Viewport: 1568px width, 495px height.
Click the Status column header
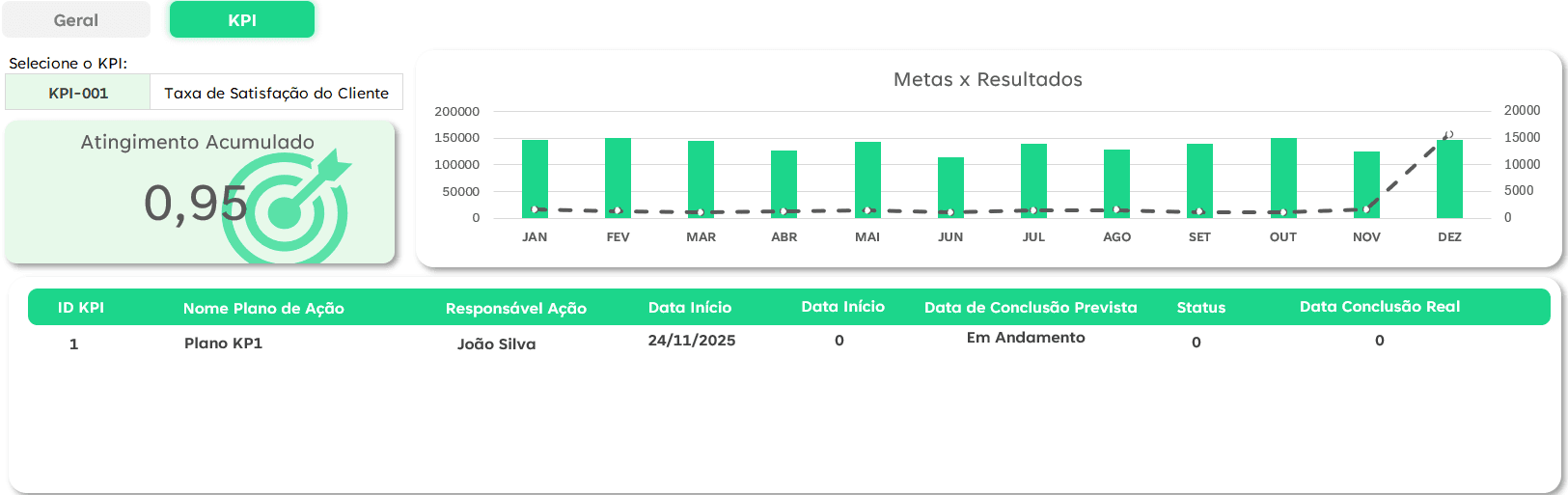[x=1200, y=308]
